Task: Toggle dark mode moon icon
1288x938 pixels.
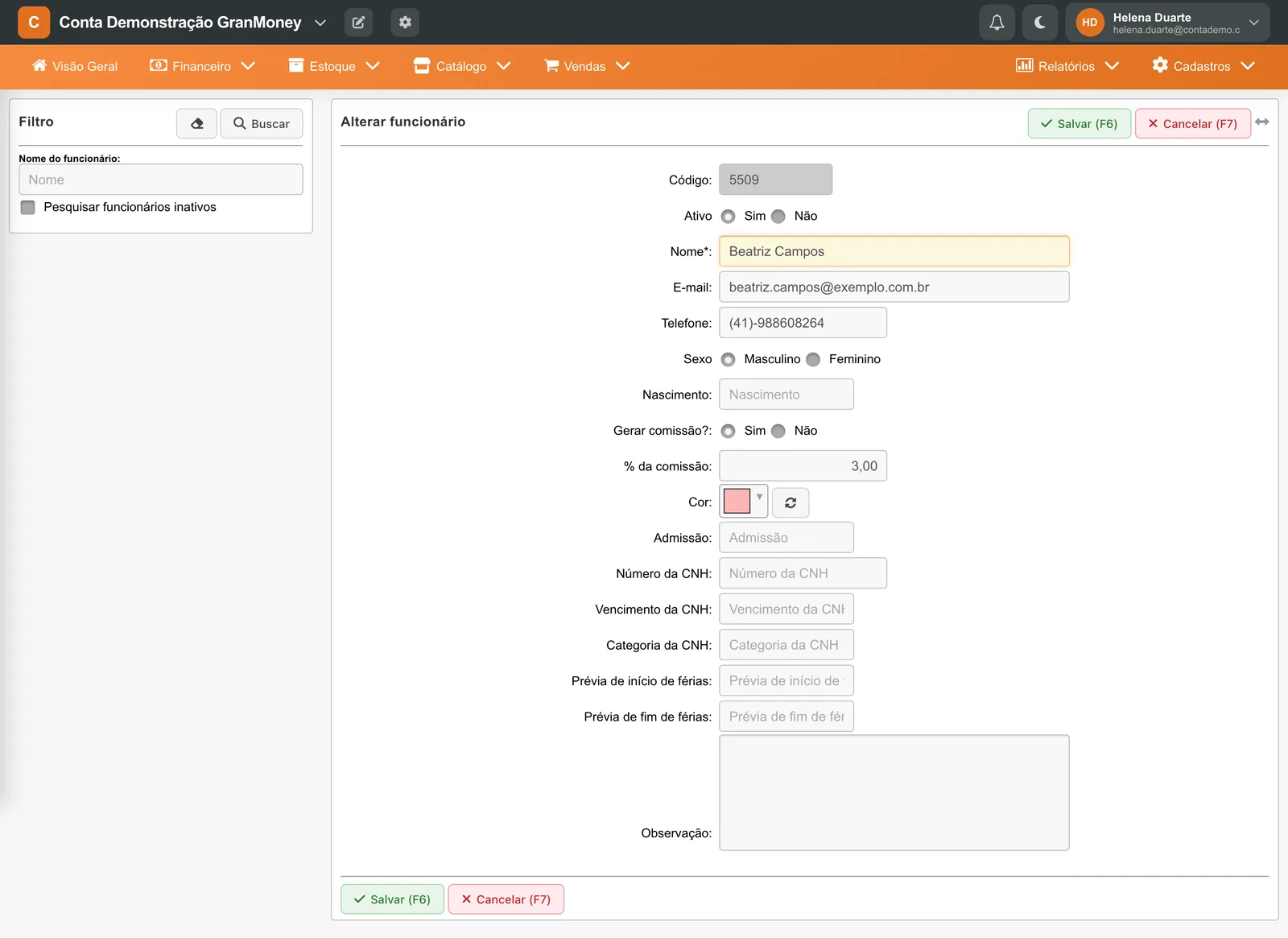Action: pyautogui.click(x=1040, y=23)
